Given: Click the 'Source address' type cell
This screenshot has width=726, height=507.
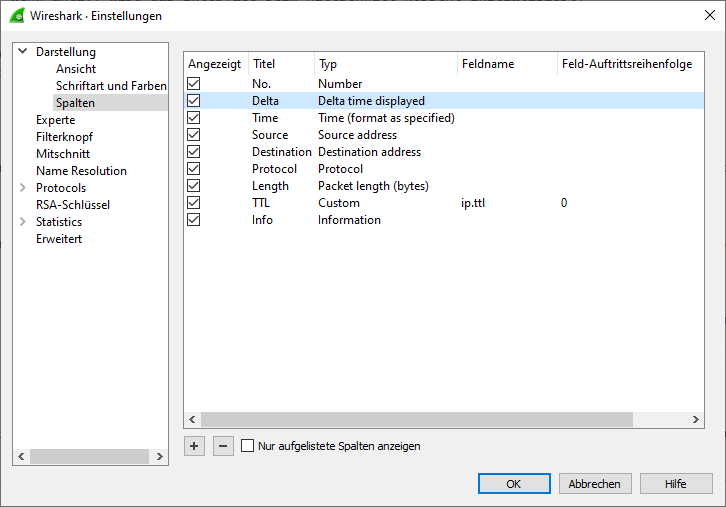Looking at the screenshot, I should [357, 135].
